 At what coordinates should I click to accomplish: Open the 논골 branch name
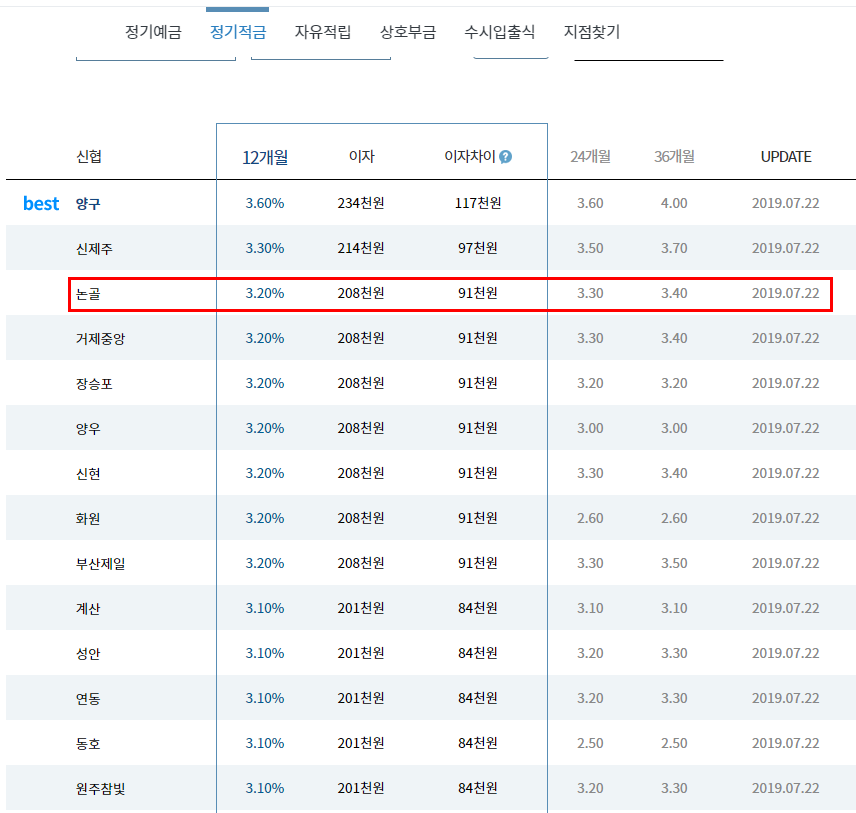tap(88, 294)
